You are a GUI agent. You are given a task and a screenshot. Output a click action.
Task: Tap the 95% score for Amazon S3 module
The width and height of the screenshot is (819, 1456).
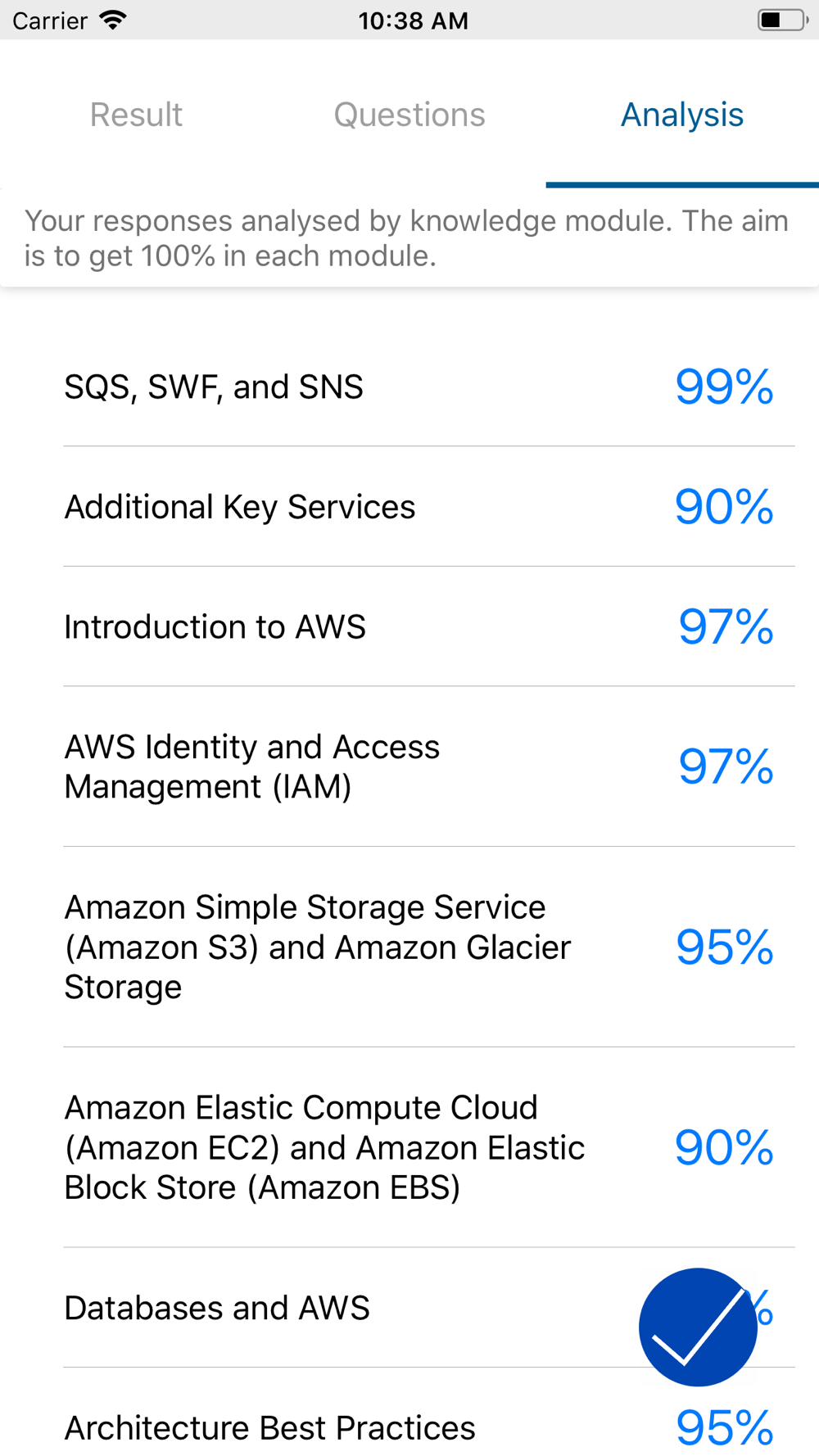coord(724,947)
